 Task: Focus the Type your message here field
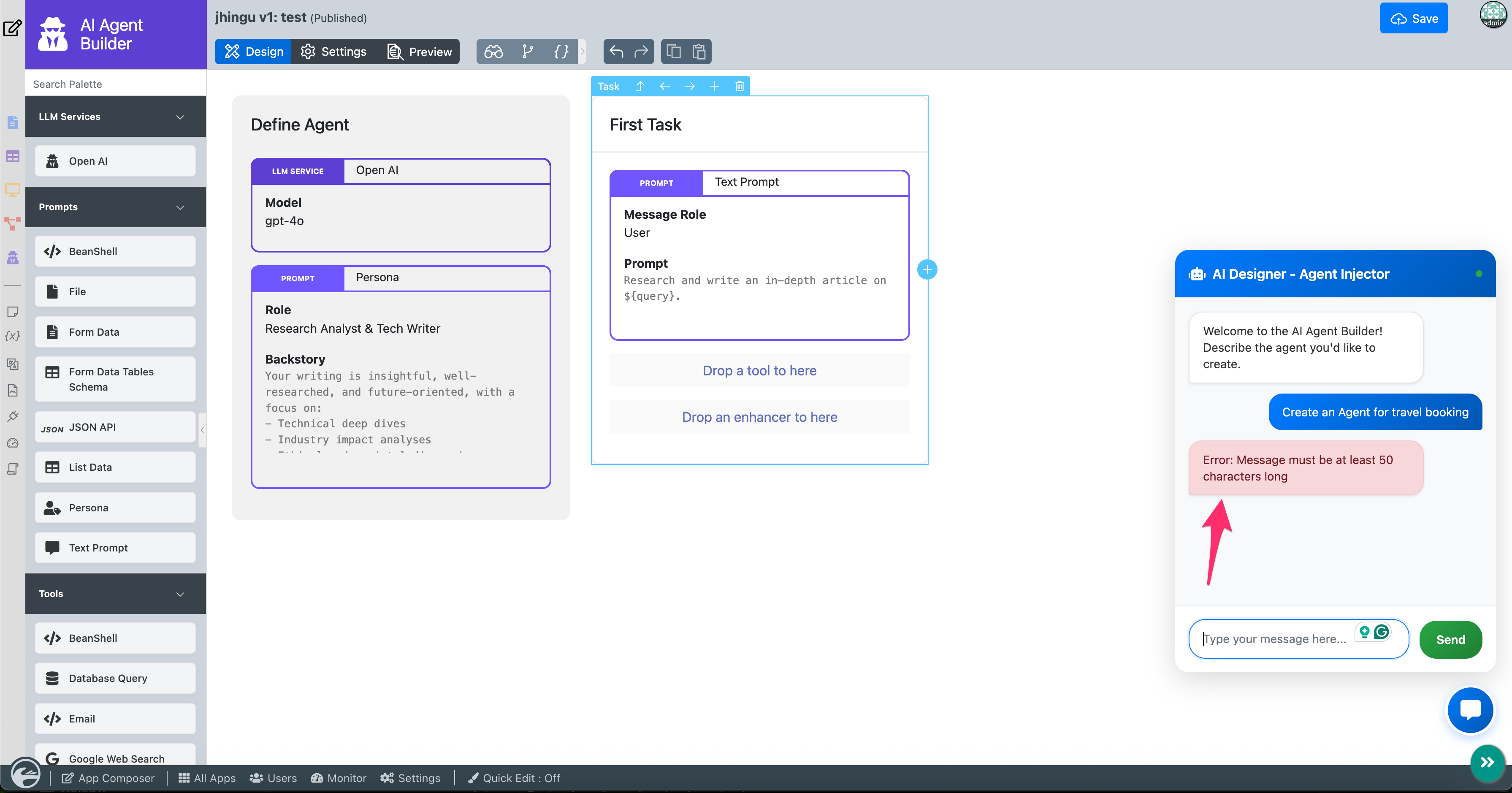1298,638
